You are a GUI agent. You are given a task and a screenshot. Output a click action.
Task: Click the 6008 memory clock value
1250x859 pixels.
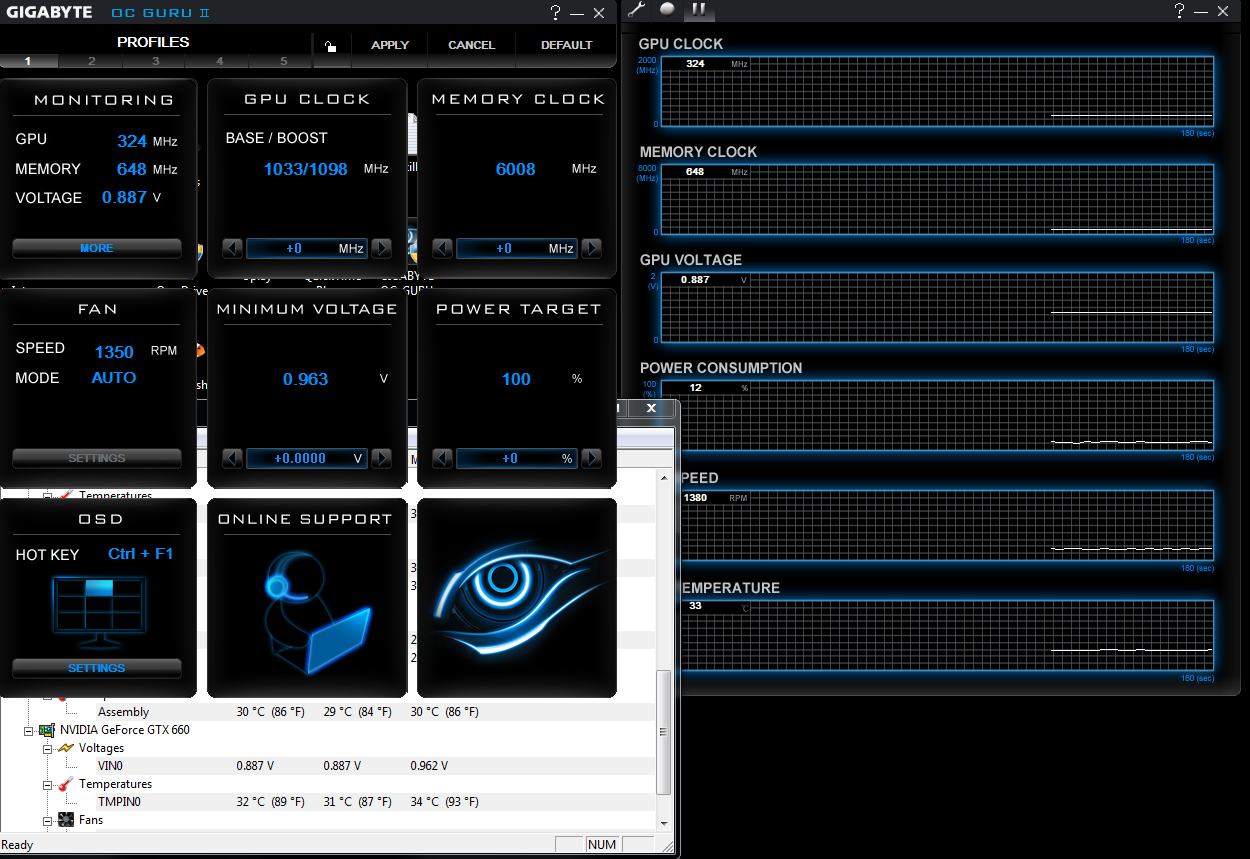click(x=516, y=169)
